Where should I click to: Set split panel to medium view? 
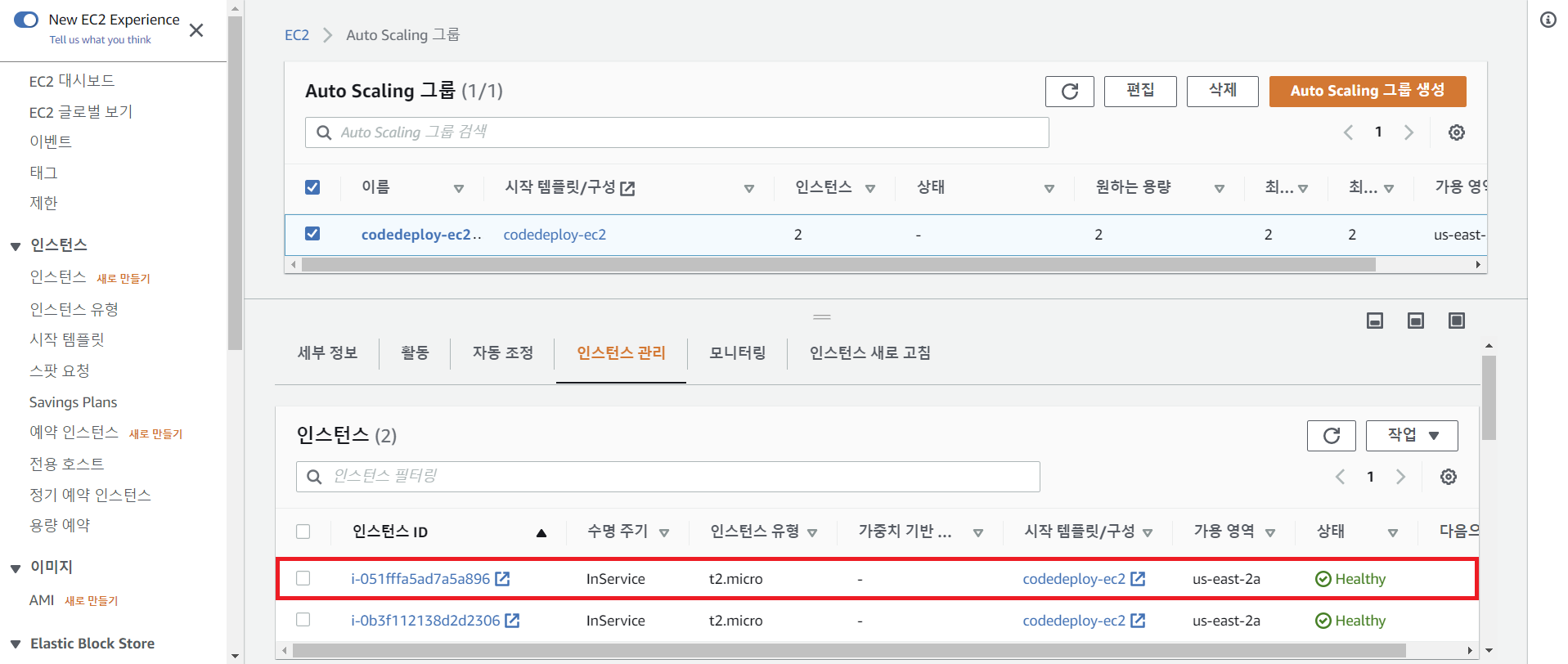1416,321
